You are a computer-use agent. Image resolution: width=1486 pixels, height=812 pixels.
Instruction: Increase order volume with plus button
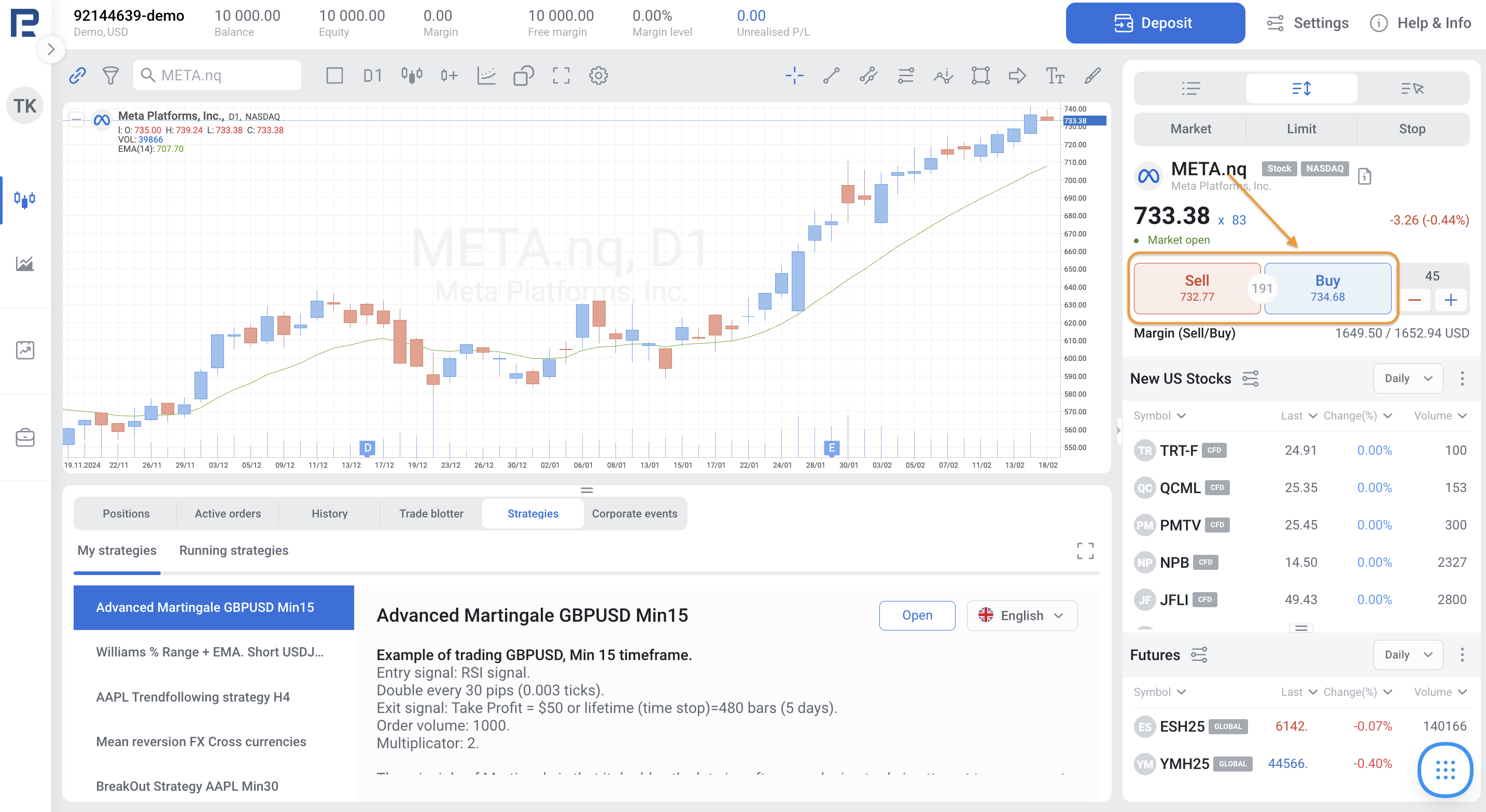1450,300
